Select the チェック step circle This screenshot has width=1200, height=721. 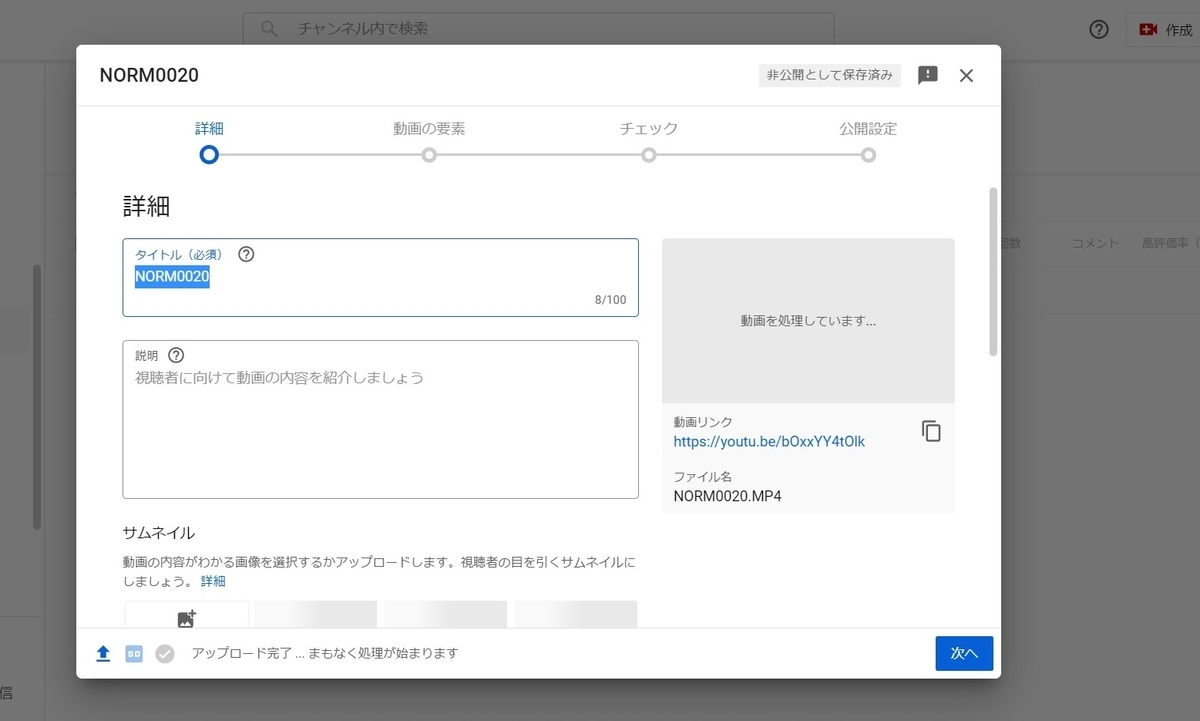[x=648, y=155]
